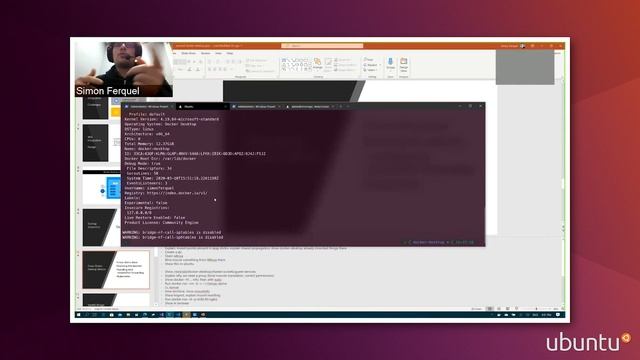Open new tab with plus button in terminal
Viewport: 640px width, 360px height.
(x=340, y=107)
